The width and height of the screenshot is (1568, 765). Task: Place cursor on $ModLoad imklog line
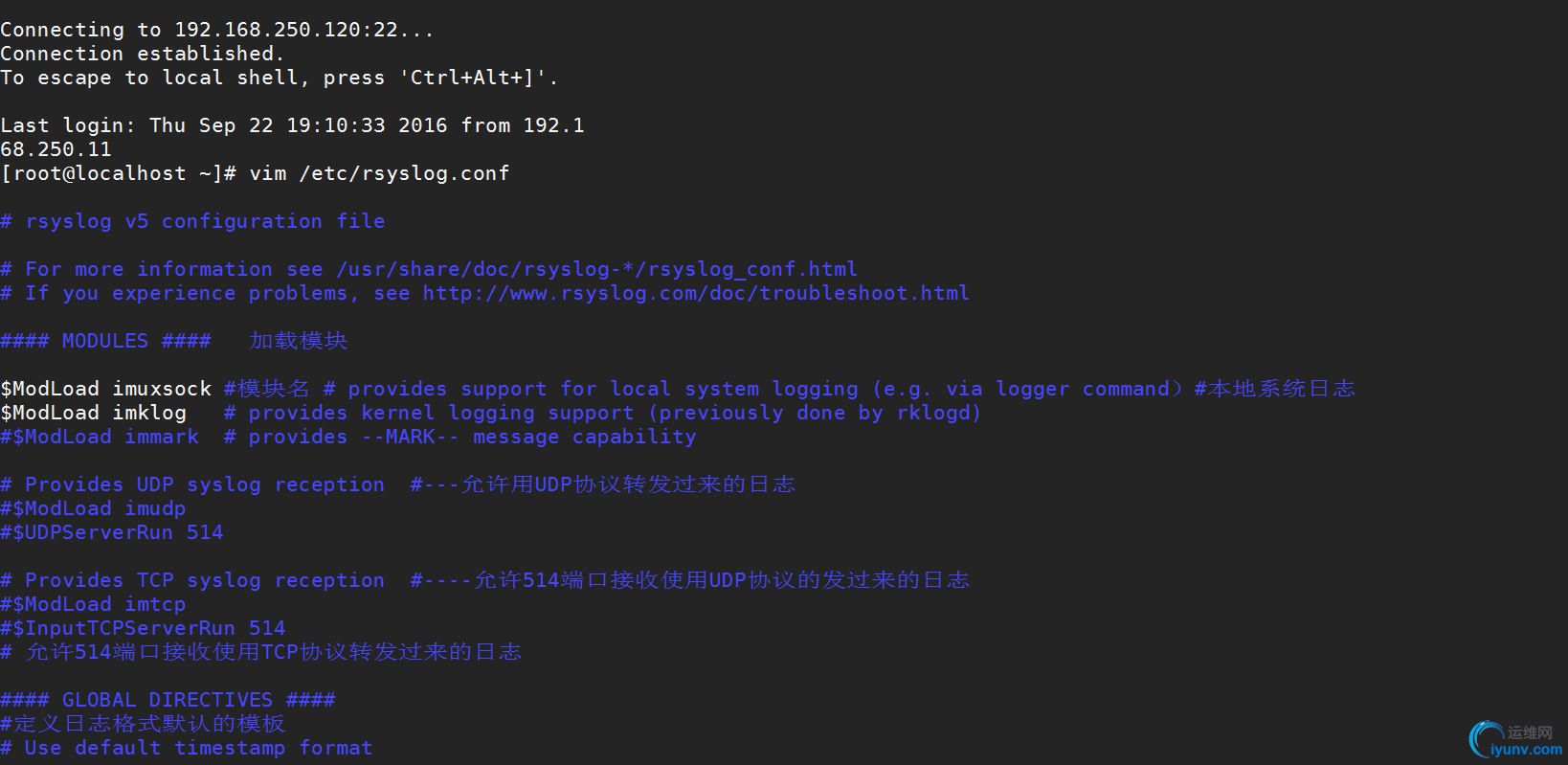(490, 413)
